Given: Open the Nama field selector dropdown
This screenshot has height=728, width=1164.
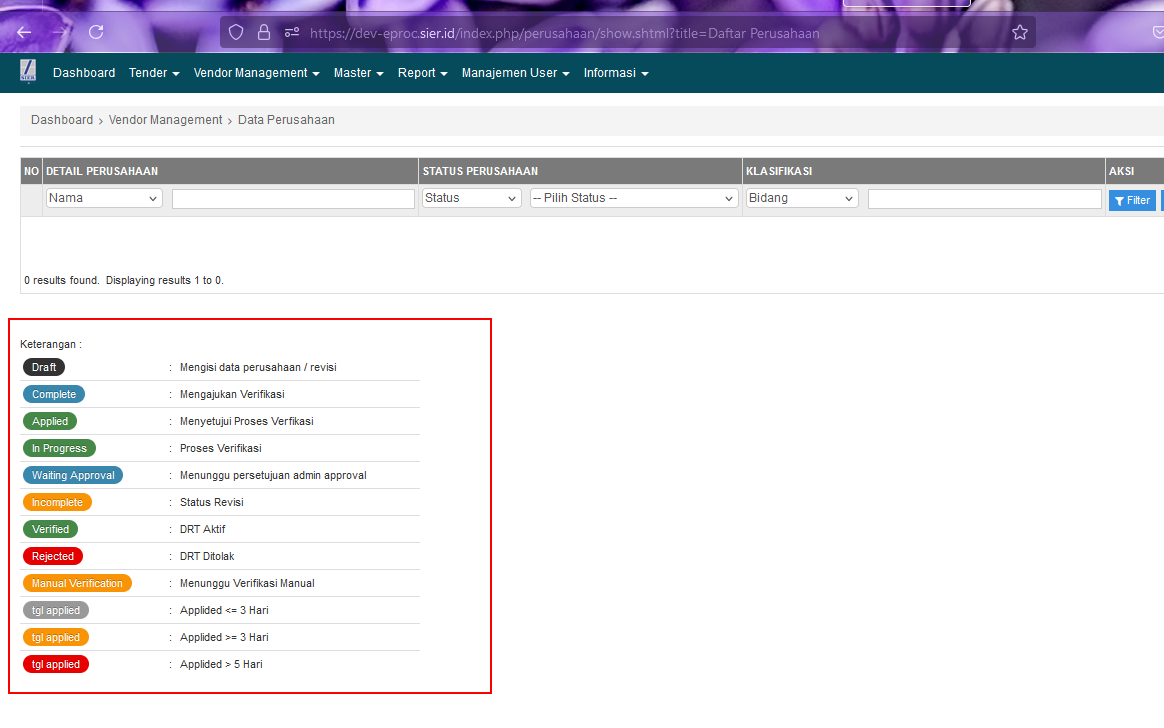Looking at the screenshot, I should [104, 198].
